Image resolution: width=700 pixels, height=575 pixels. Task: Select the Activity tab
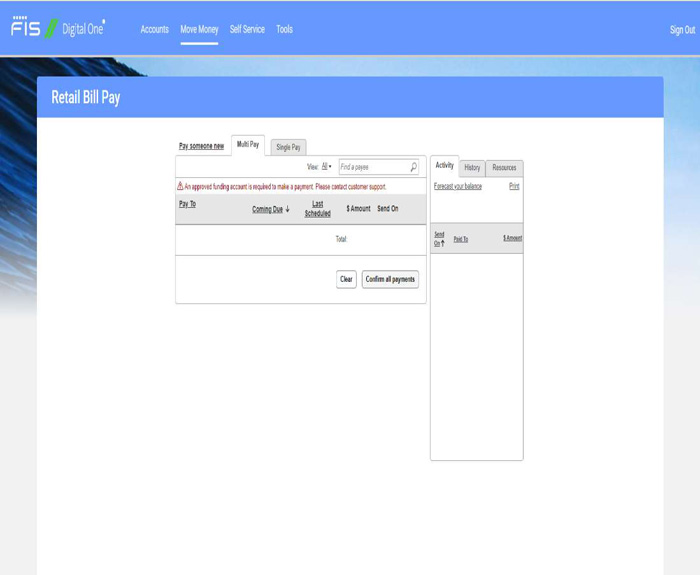(x=444, y=166)
